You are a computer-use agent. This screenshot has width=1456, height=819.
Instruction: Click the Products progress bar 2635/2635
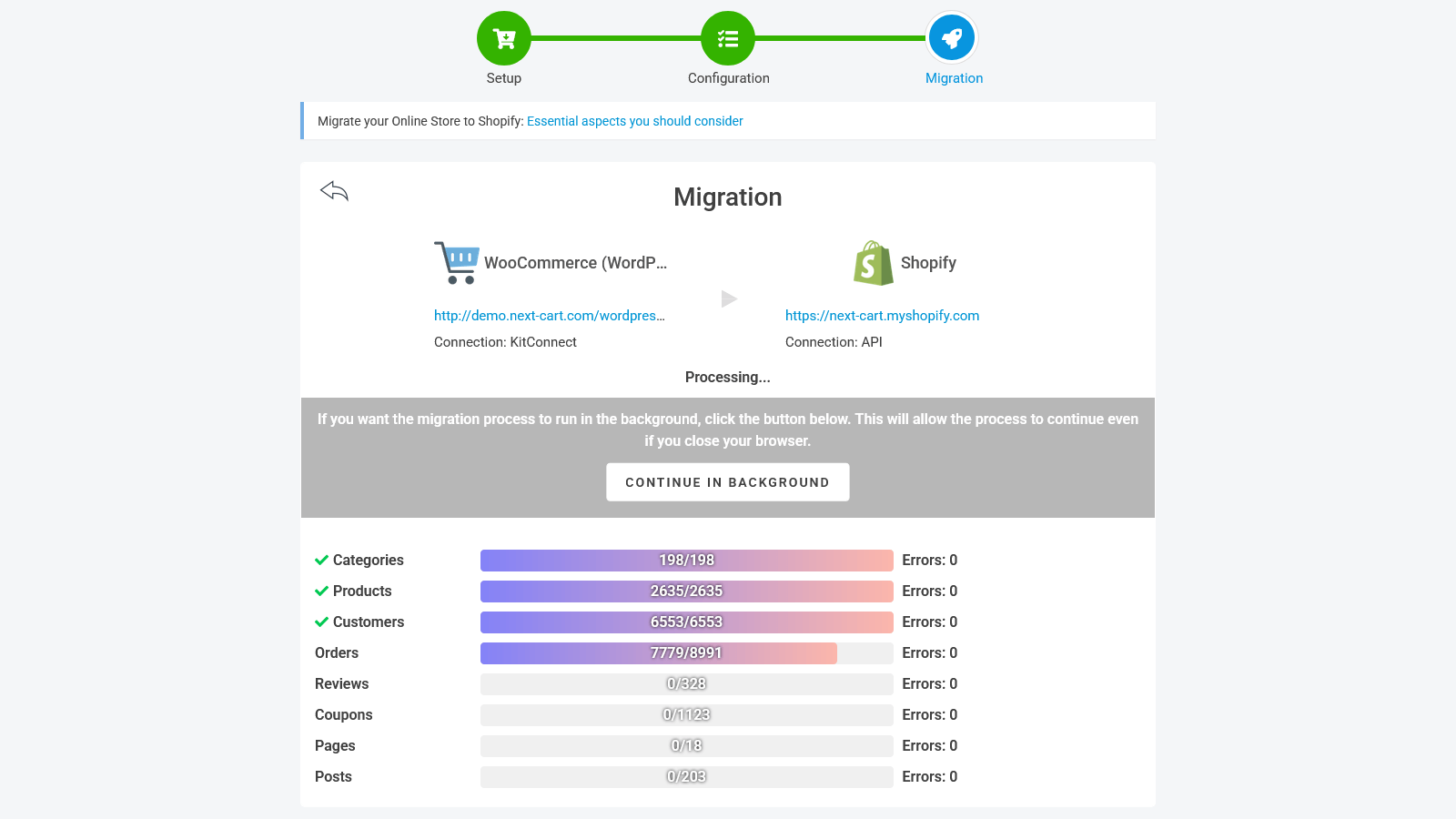[687, 591]
